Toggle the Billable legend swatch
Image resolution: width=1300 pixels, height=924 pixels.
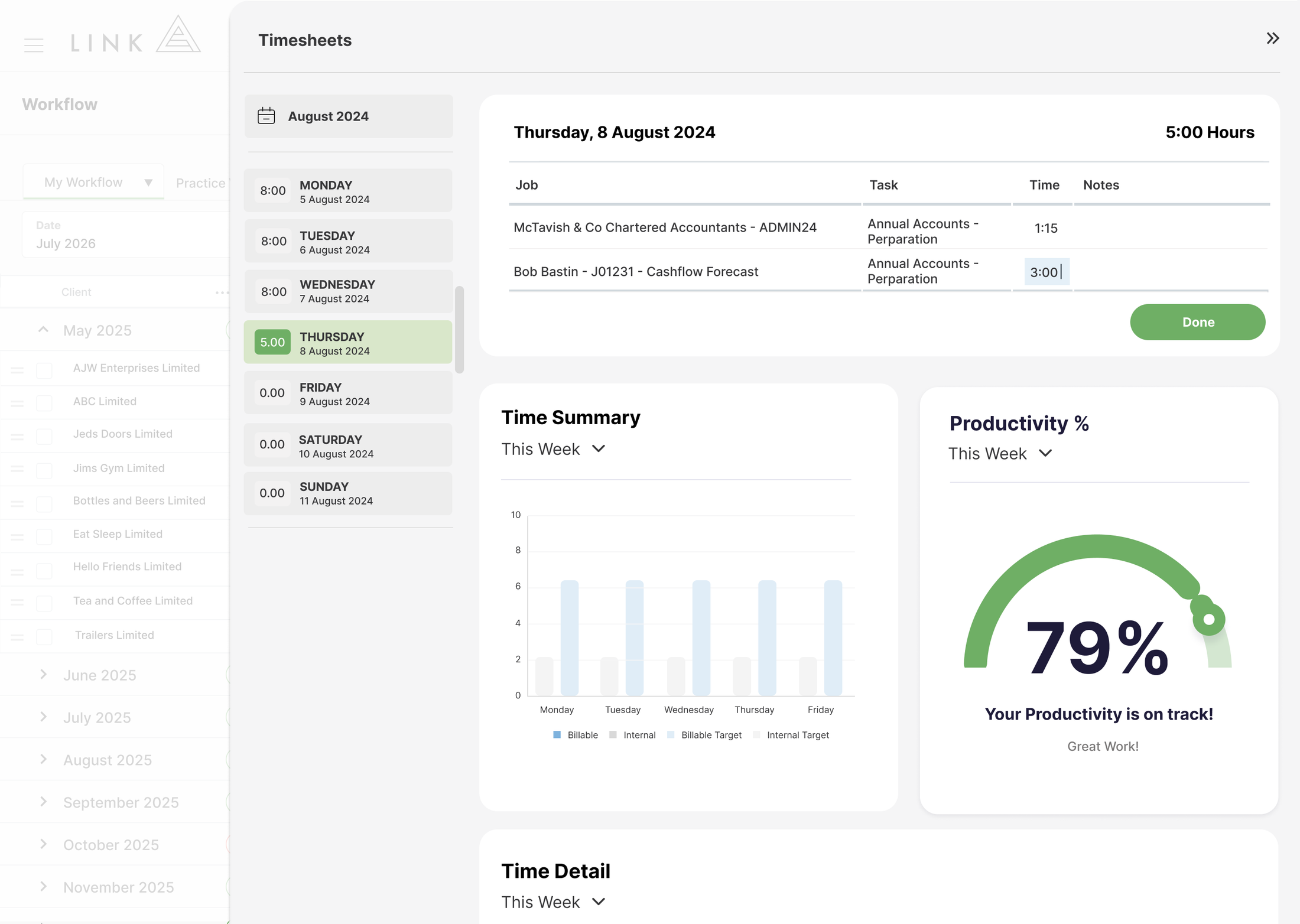click(x=557, y=735)
